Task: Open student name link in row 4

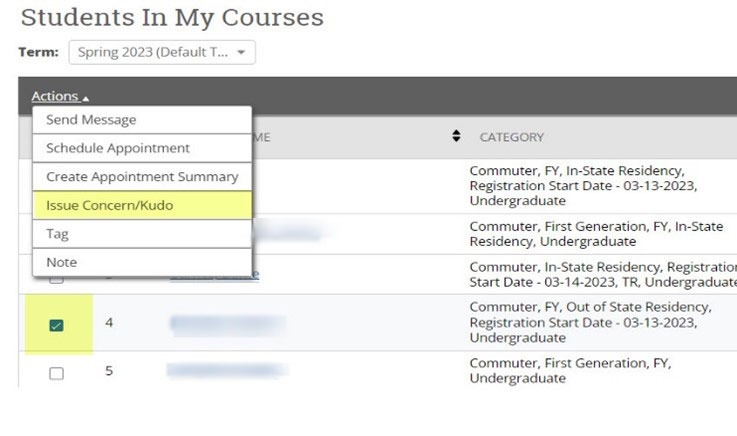Action: point(227,323)
